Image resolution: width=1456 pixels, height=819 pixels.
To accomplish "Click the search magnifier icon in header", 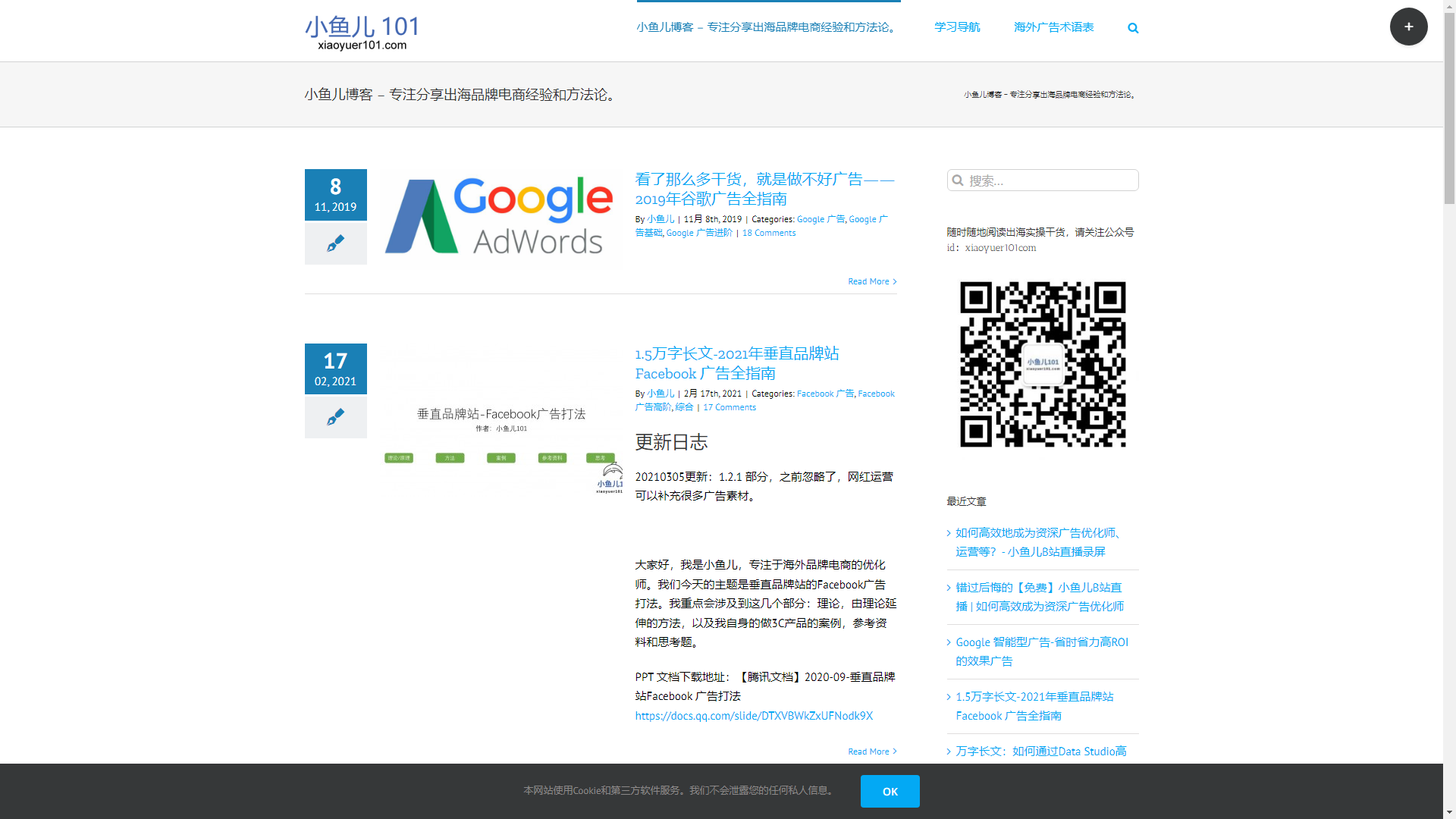I will click(x=1133, y=28).
